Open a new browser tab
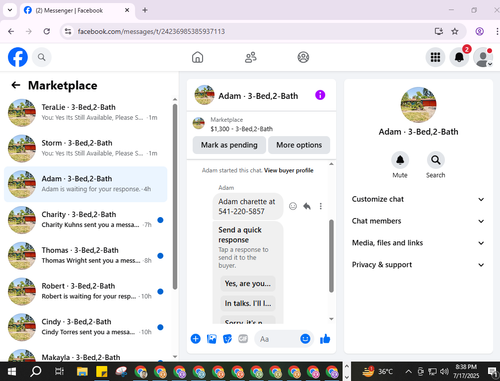This screenshot has width=500, height=381. pos(145,10)
